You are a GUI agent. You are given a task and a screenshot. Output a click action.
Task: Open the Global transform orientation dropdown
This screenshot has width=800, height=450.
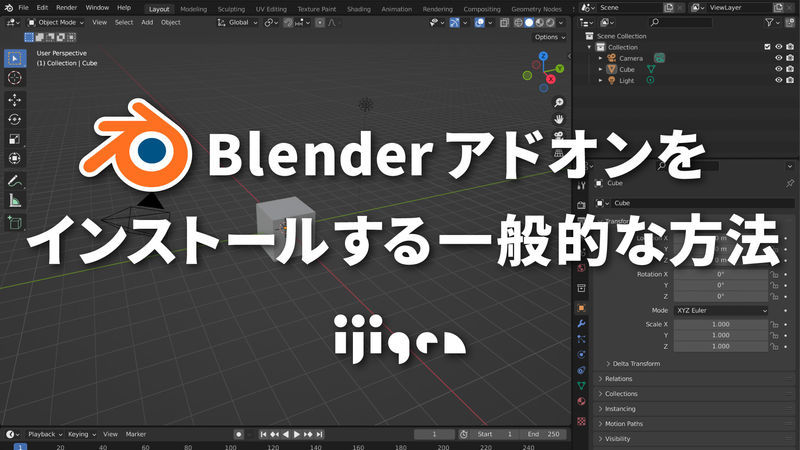[x=238, y=22]
